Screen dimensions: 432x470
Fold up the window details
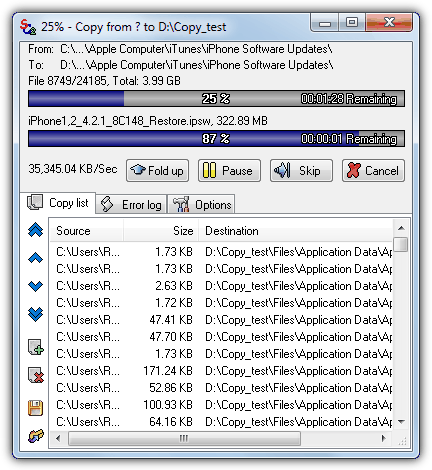pyautogui.click(x=157, y=170)
